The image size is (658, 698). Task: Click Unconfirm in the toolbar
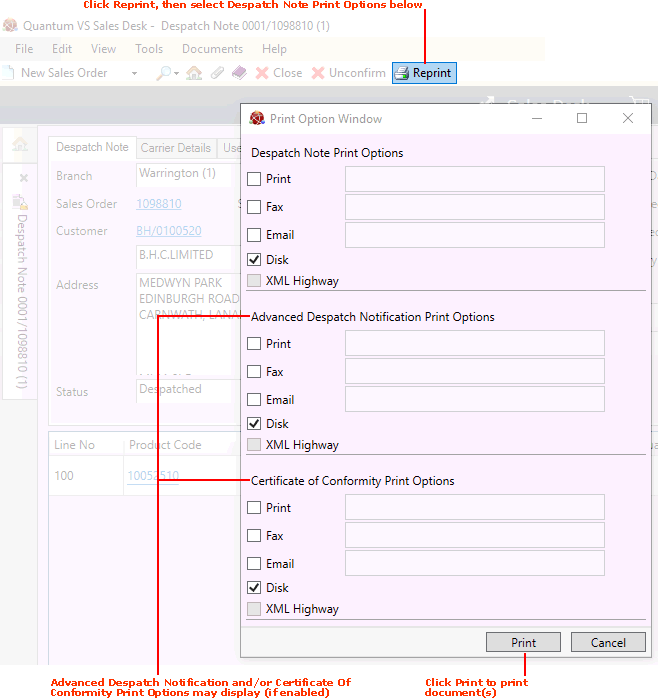point(349,73)
